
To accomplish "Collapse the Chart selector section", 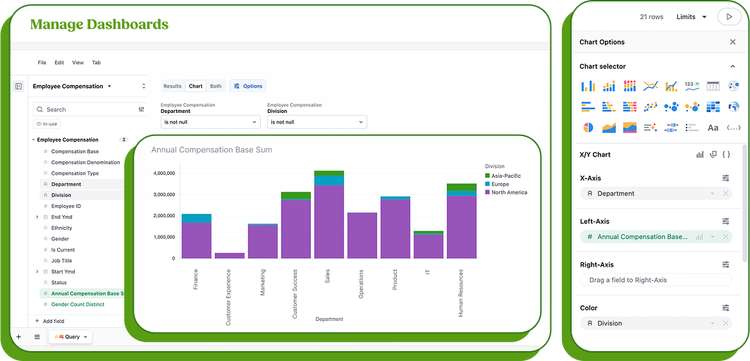I will coord(733,66).
